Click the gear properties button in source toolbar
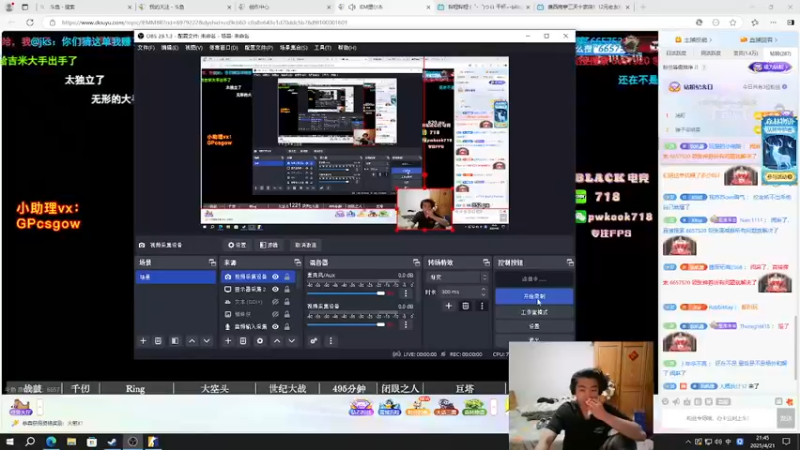Screen dimensions: 800x450 click(x=237, y=245)
